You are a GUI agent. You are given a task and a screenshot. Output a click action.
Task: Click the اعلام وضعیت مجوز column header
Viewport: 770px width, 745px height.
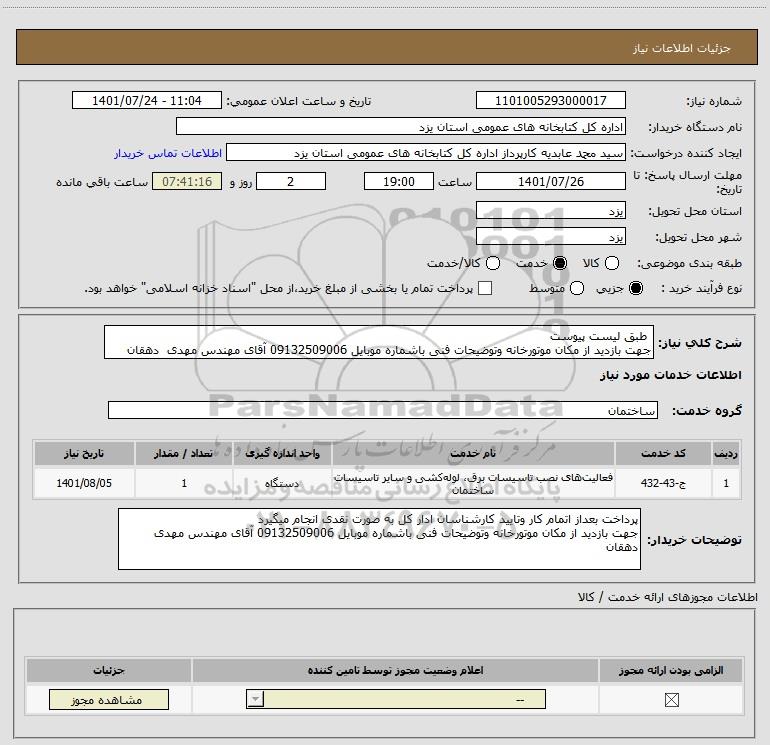coord(395,670)
